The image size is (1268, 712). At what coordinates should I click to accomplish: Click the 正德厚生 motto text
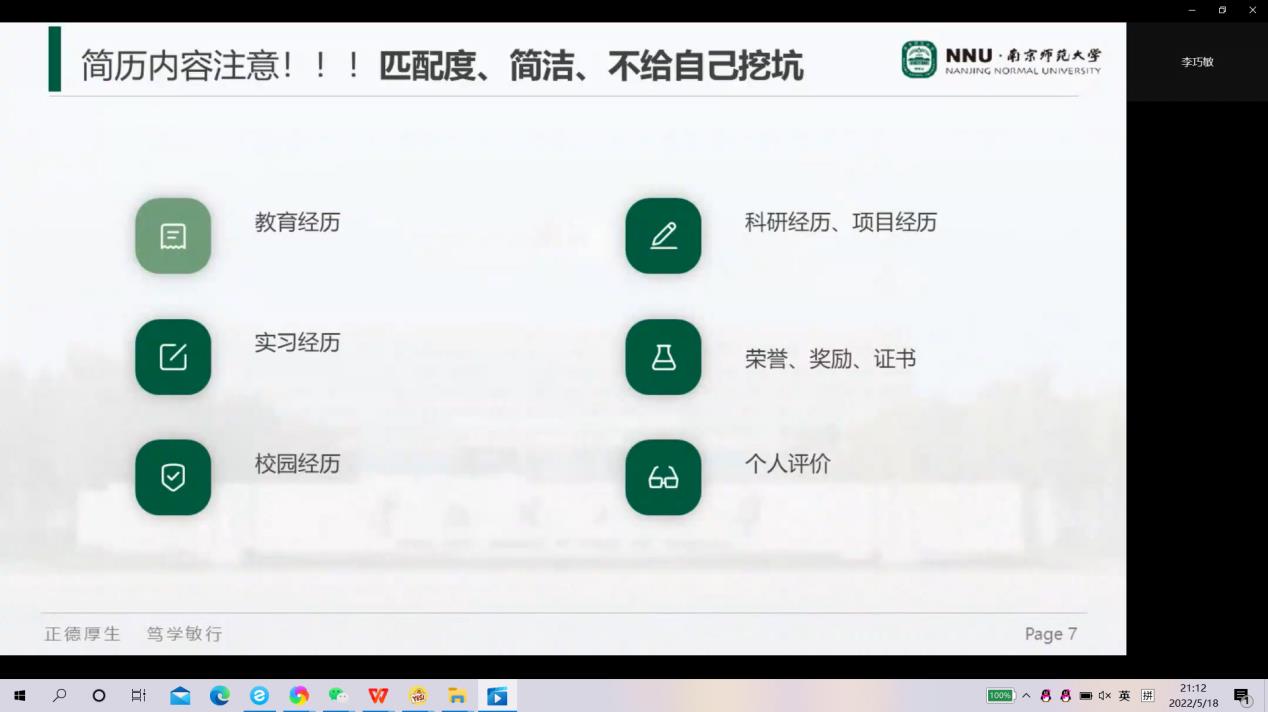(83, 634)
